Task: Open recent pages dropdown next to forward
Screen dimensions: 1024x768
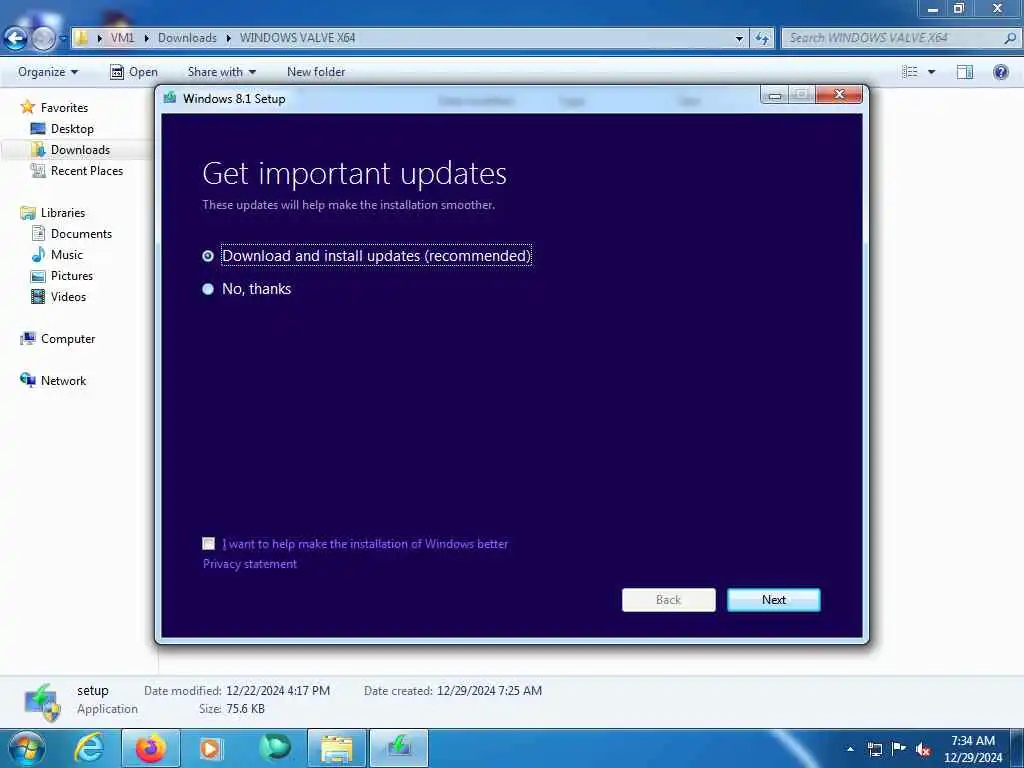Action: click(x=63, y=39)
